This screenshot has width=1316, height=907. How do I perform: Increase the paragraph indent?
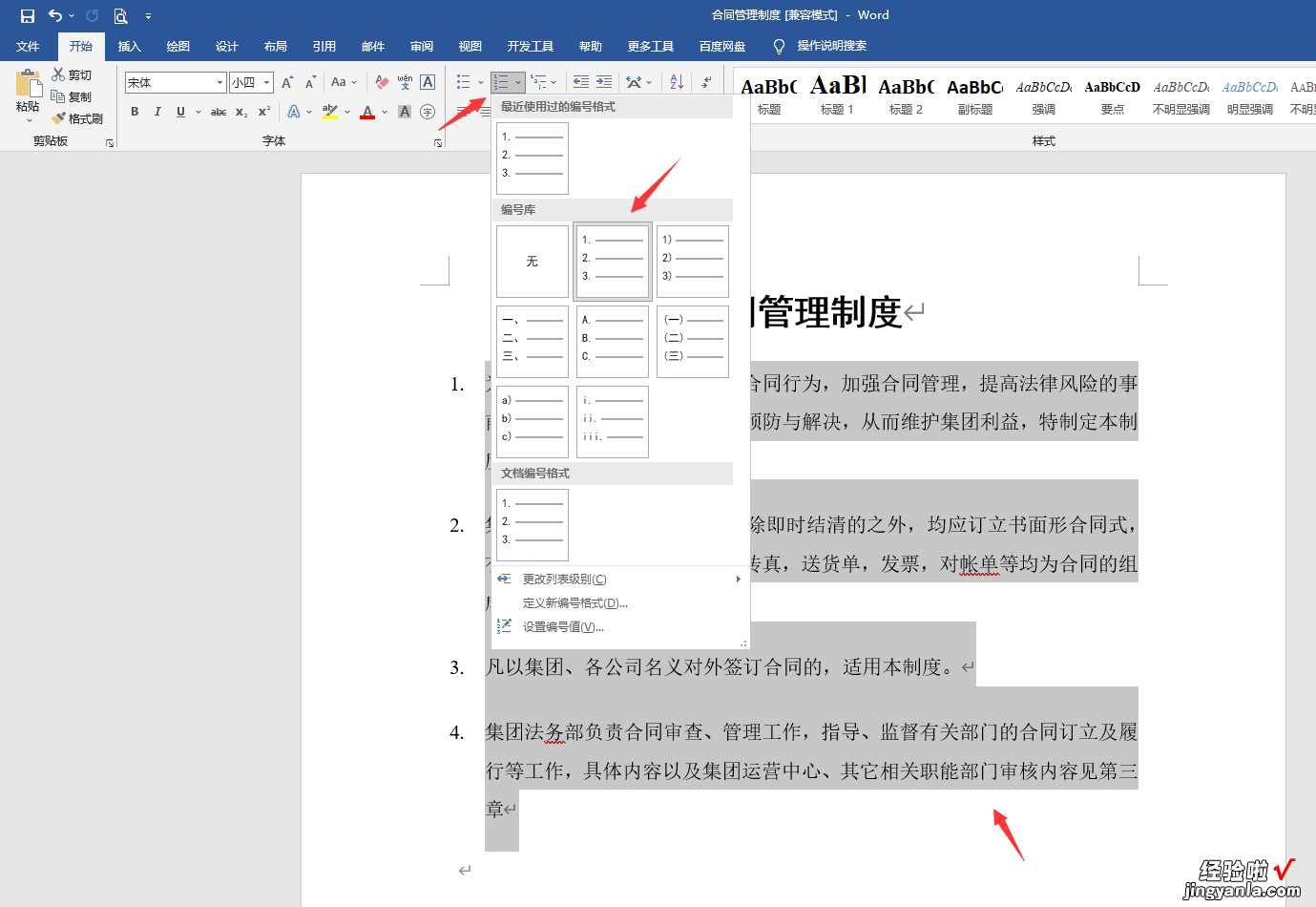[604, 82]
